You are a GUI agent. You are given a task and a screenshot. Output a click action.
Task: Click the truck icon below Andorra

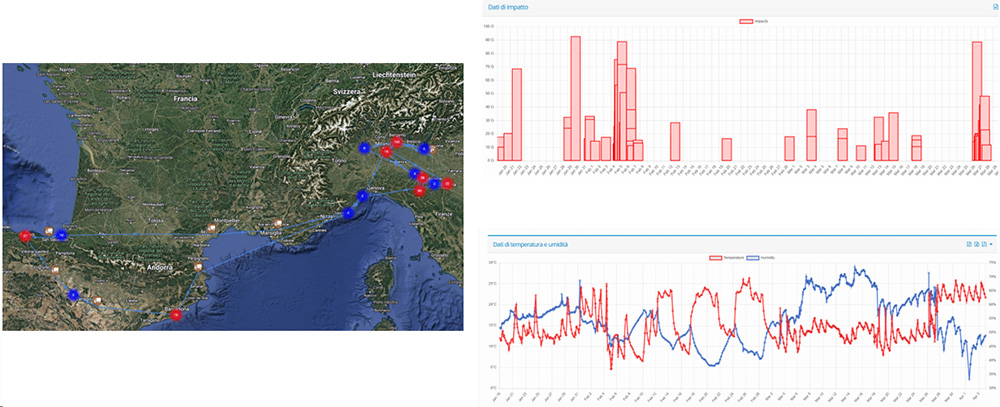(197, 267)
